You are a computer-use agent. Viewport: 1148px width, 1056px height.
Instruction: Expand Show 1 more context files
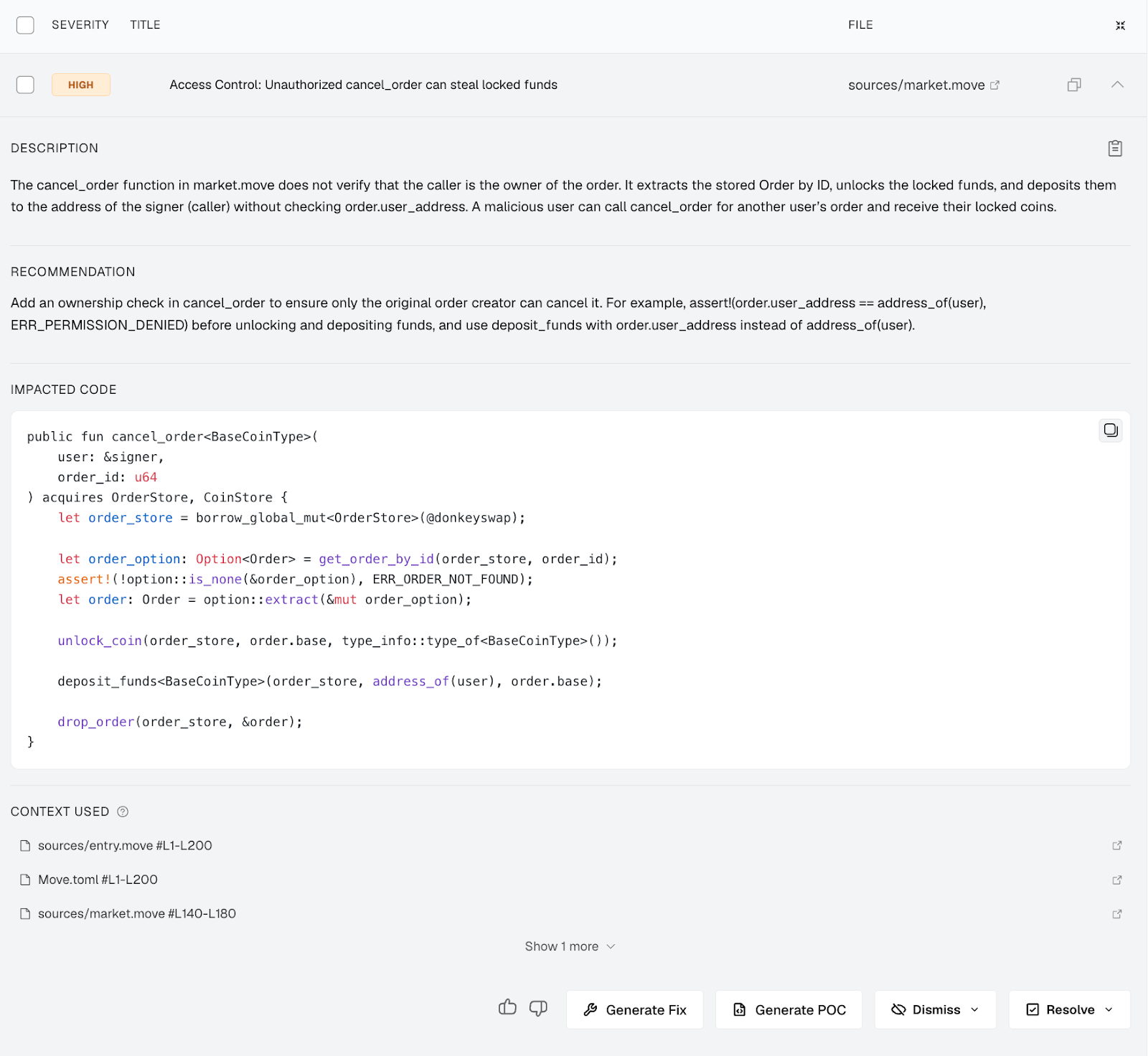pyautogui.click(x=570, y=946)
